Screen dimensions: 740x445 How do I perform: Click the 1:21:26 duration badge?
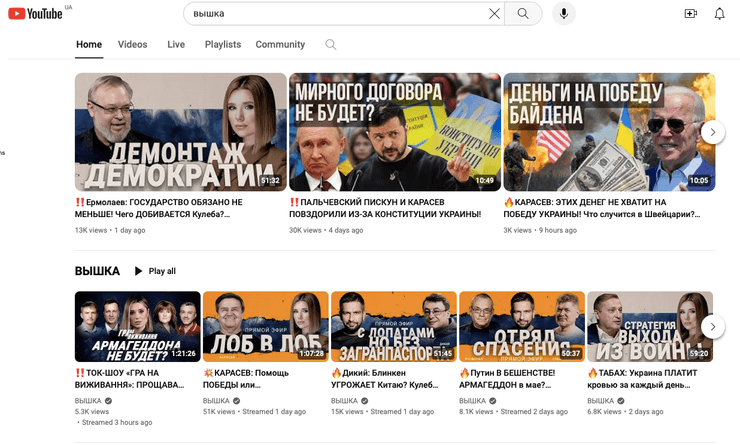point(184,353)
